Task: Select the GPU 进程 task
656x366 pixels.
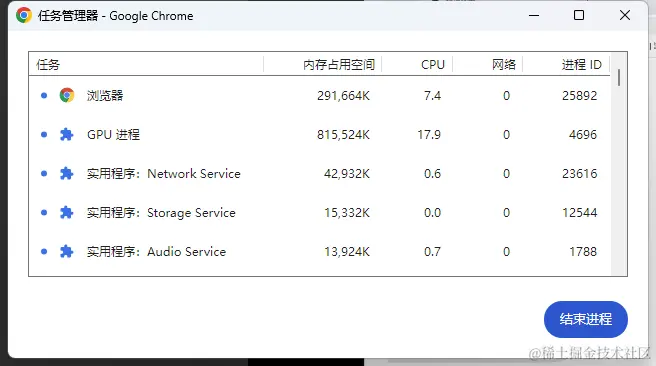Action: [x=319, y=134]
